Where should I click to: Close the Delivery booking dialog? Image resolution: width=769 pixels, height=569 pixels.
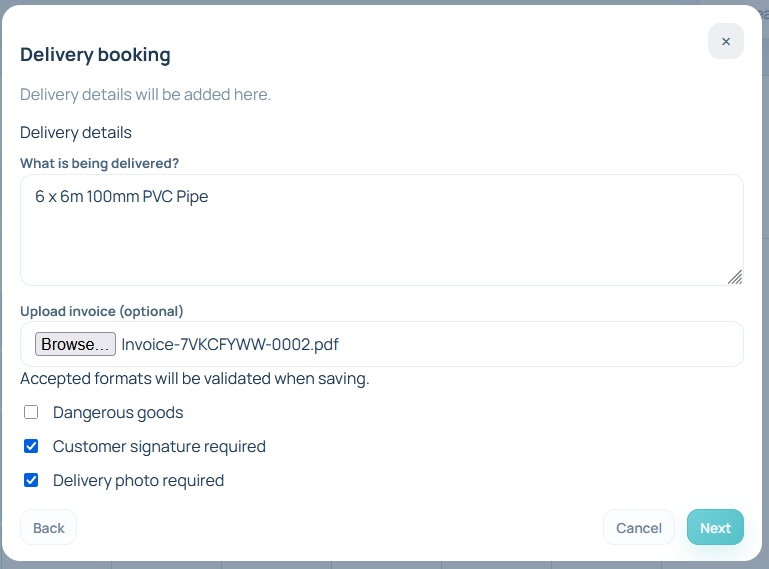[x=725, y=41]
